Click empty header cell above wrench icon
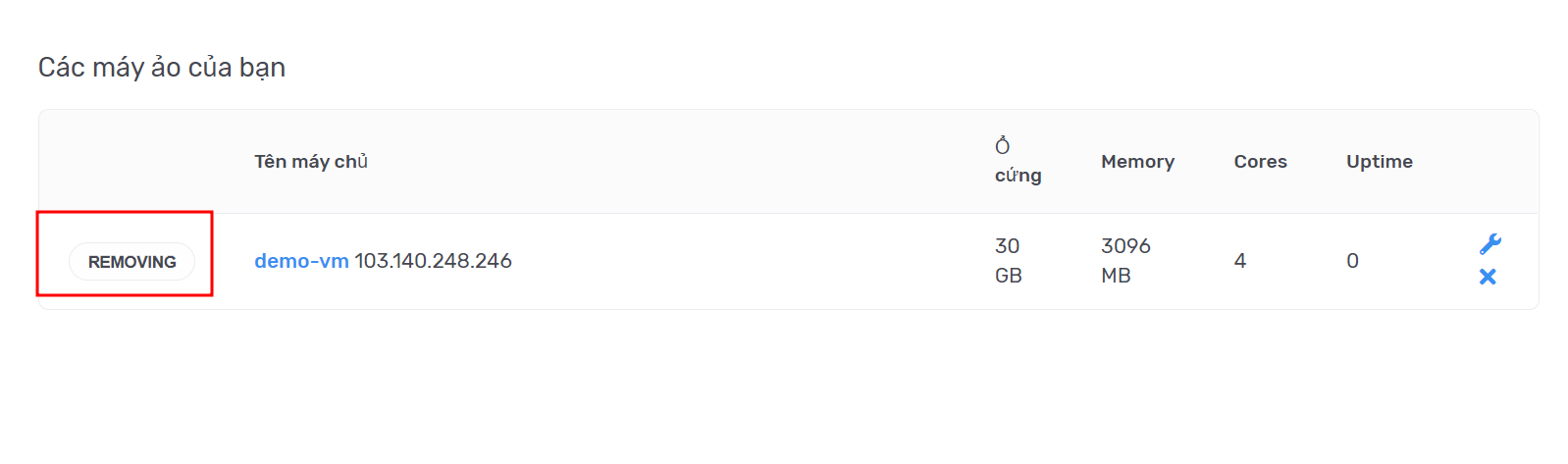This screenshot has height=464, width=1568. [x=1489, y=162]
